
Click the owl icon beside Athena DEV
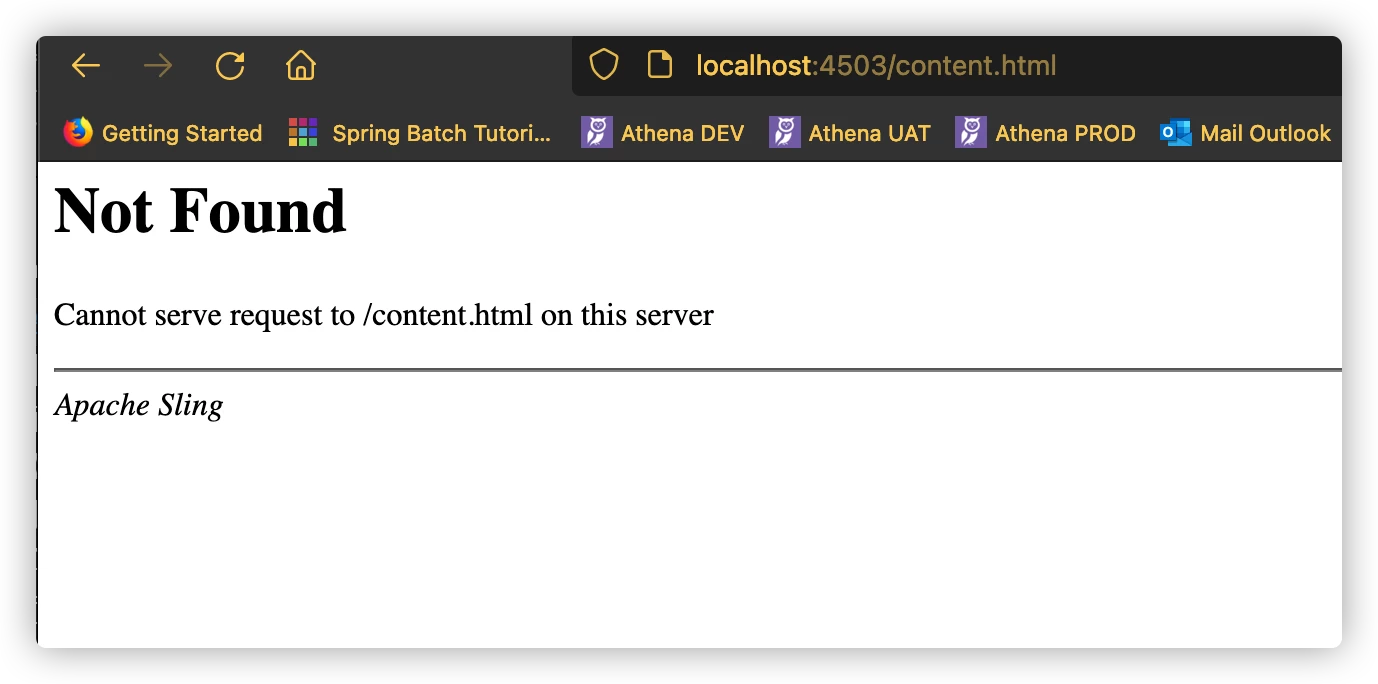click(597, 132)
